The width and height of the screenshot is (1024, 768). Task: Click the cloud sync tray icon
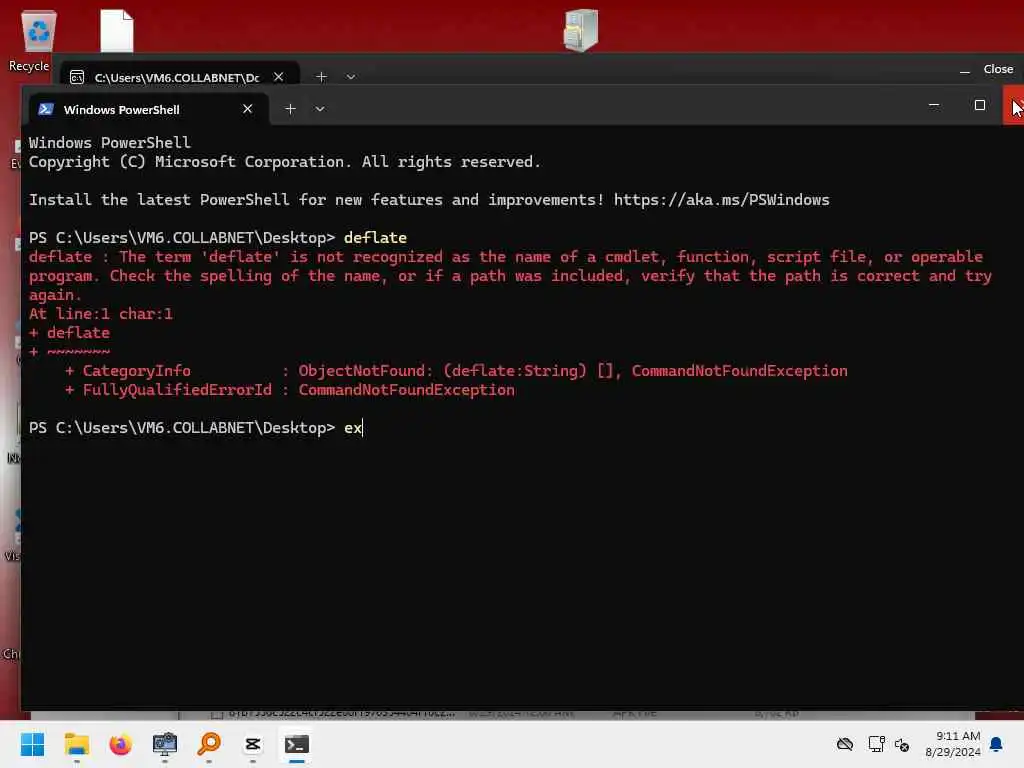tap(845, 744)
